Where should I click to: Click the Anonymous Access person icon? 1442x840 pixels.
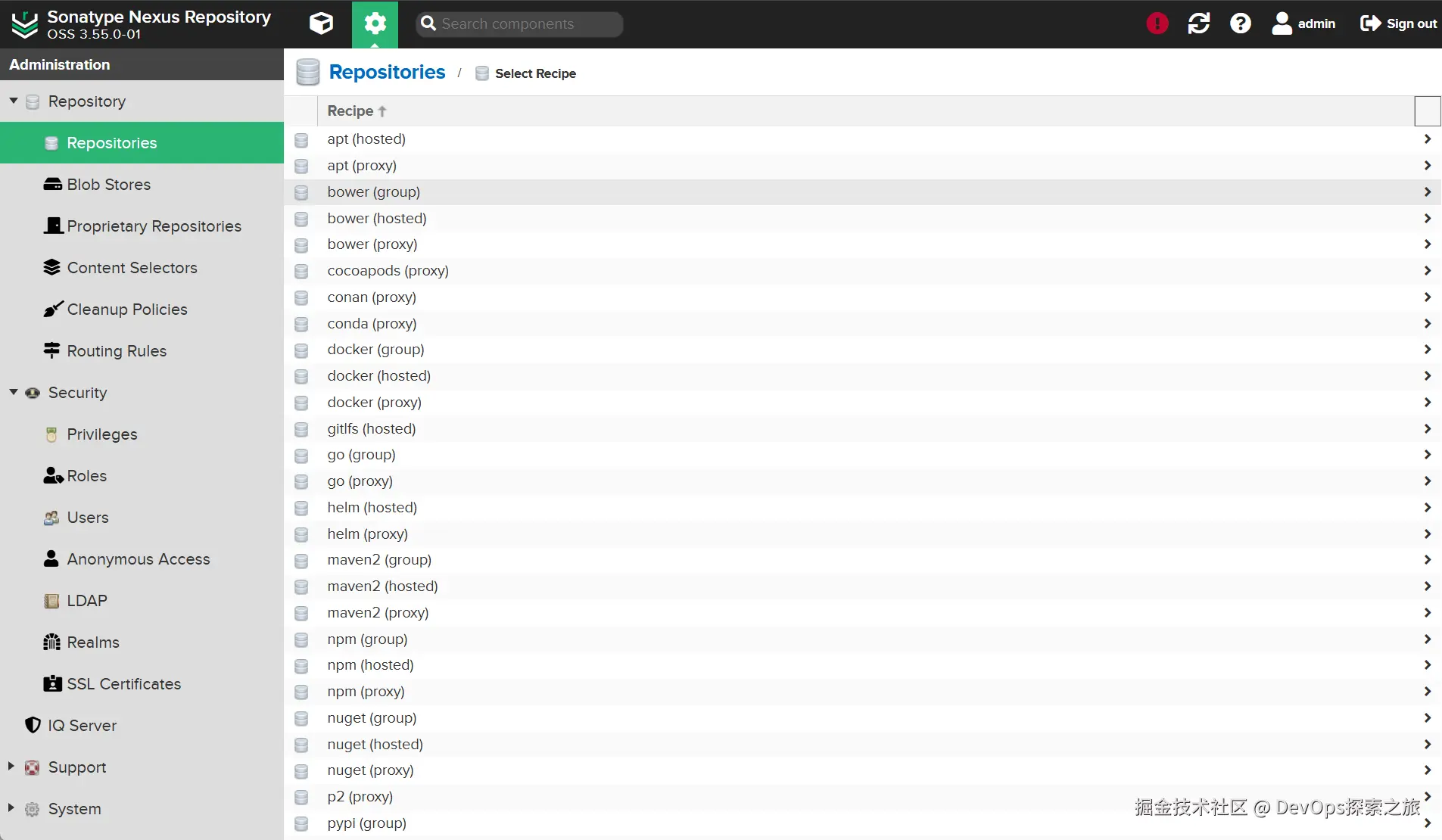51,558
